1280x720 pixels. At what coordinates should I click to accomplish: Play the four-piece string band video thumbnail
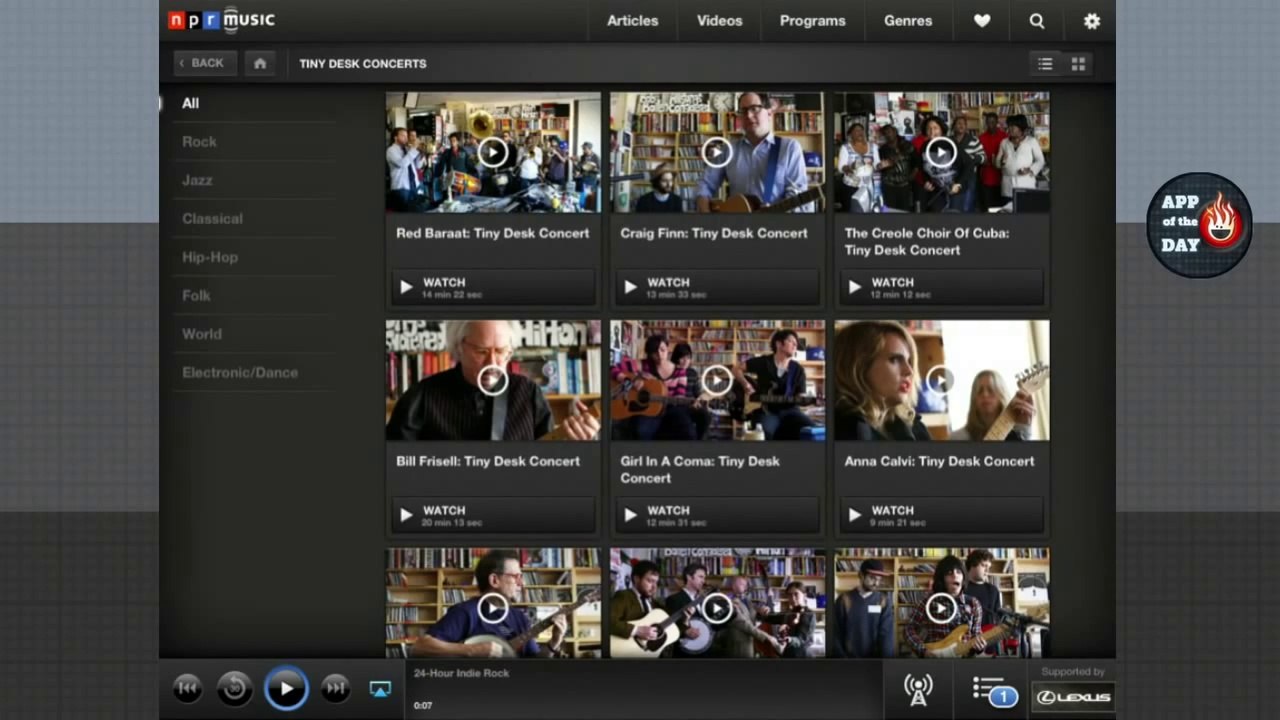pos(717,607)
